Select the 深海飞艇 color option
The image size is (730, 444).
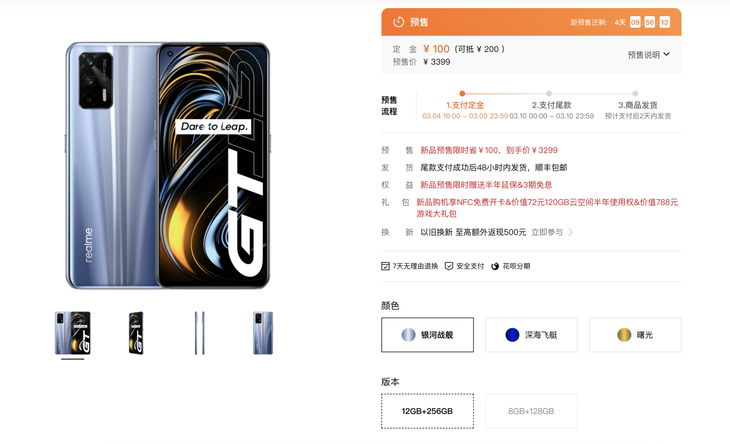click(531, 335)
